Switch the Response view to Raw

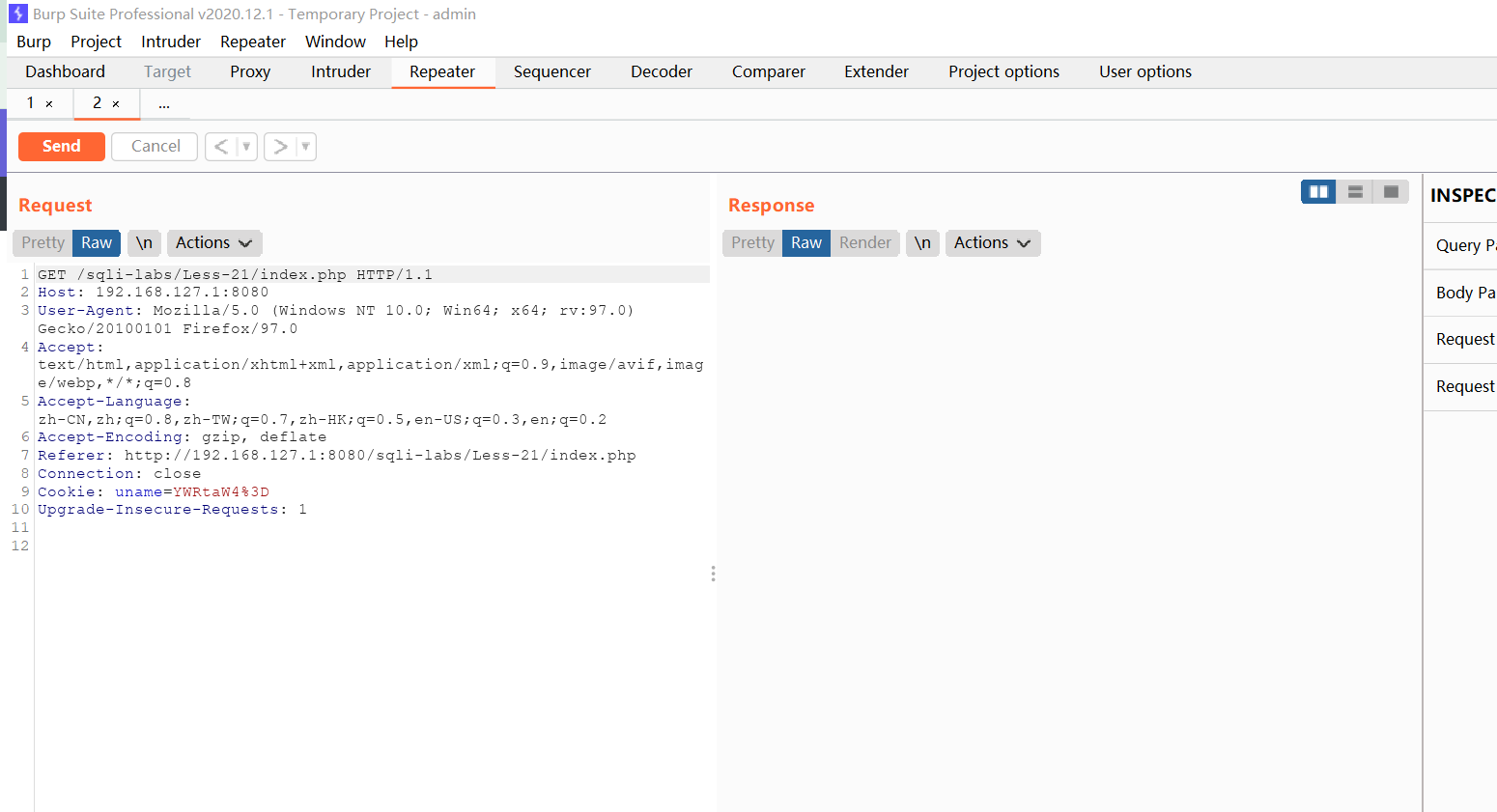pyautogui.click(x=806, y=243)
